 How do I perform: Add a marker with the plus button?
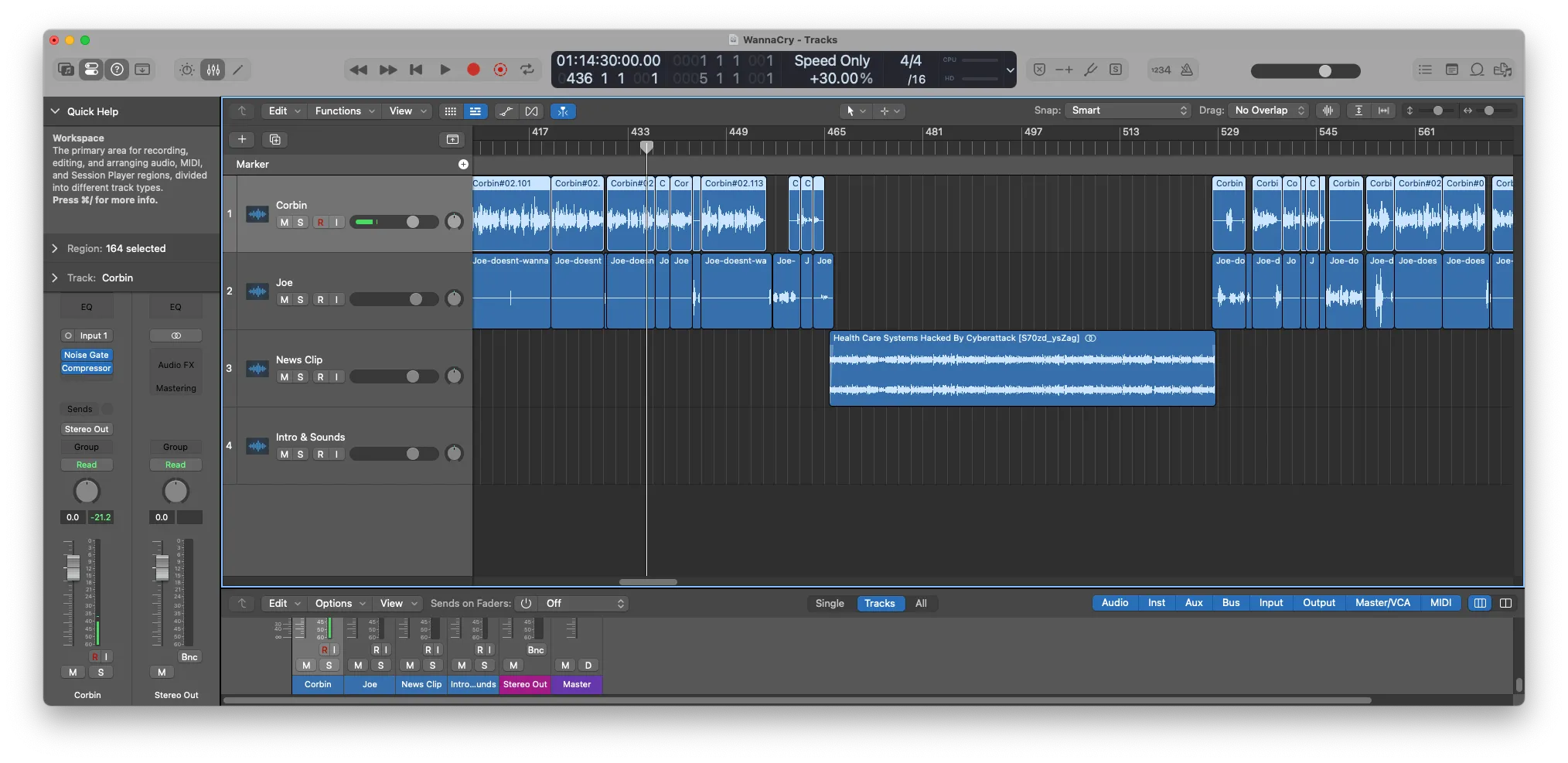[463, 164]
